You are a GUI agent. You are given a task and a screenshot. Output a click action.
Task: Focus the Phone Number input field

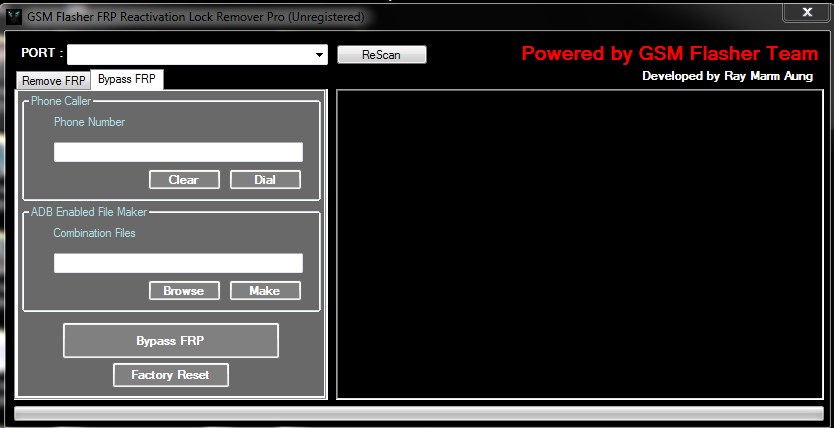(178, 152)
